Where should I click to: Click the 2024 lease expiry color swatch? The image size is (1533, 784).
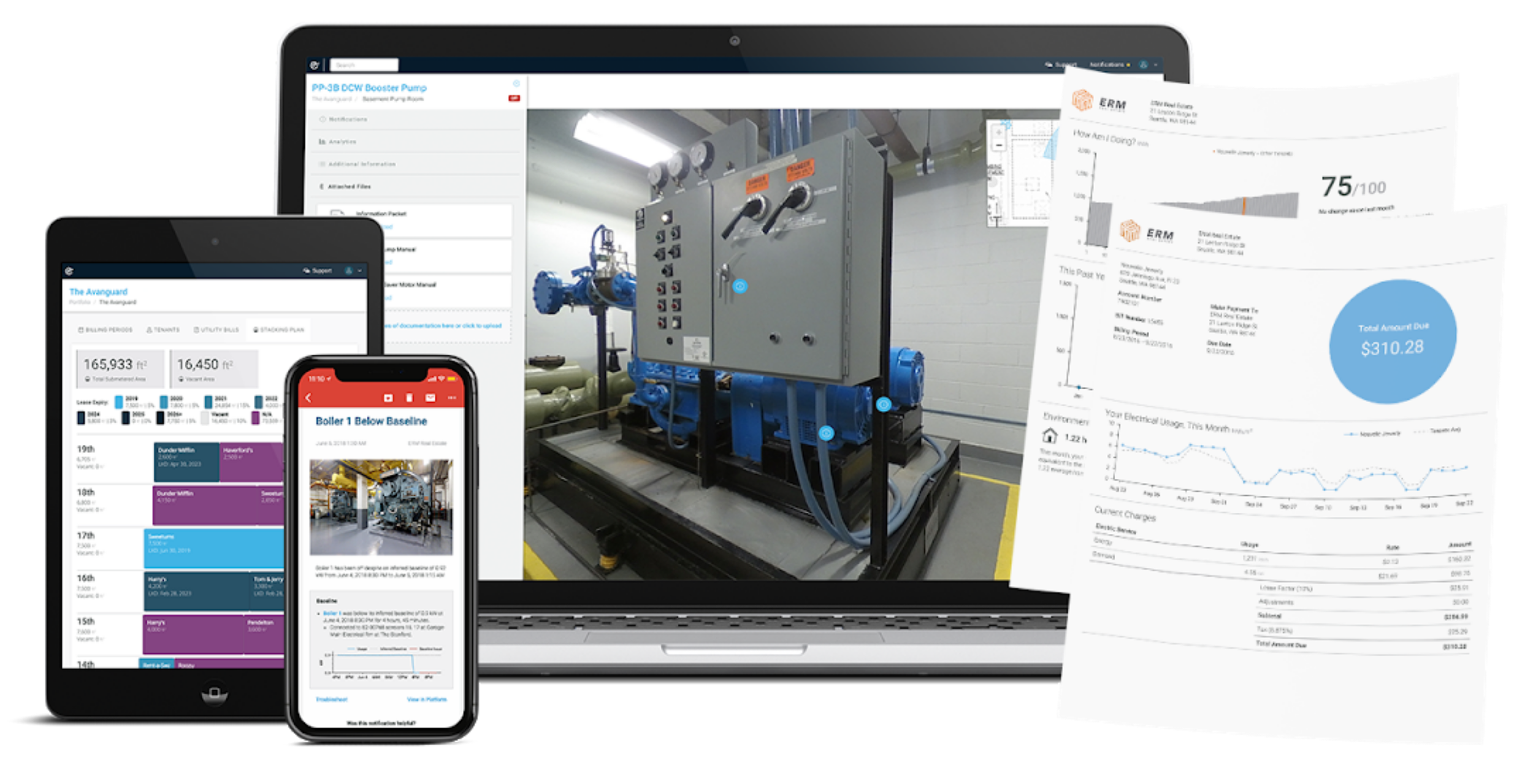pos(81,417)
